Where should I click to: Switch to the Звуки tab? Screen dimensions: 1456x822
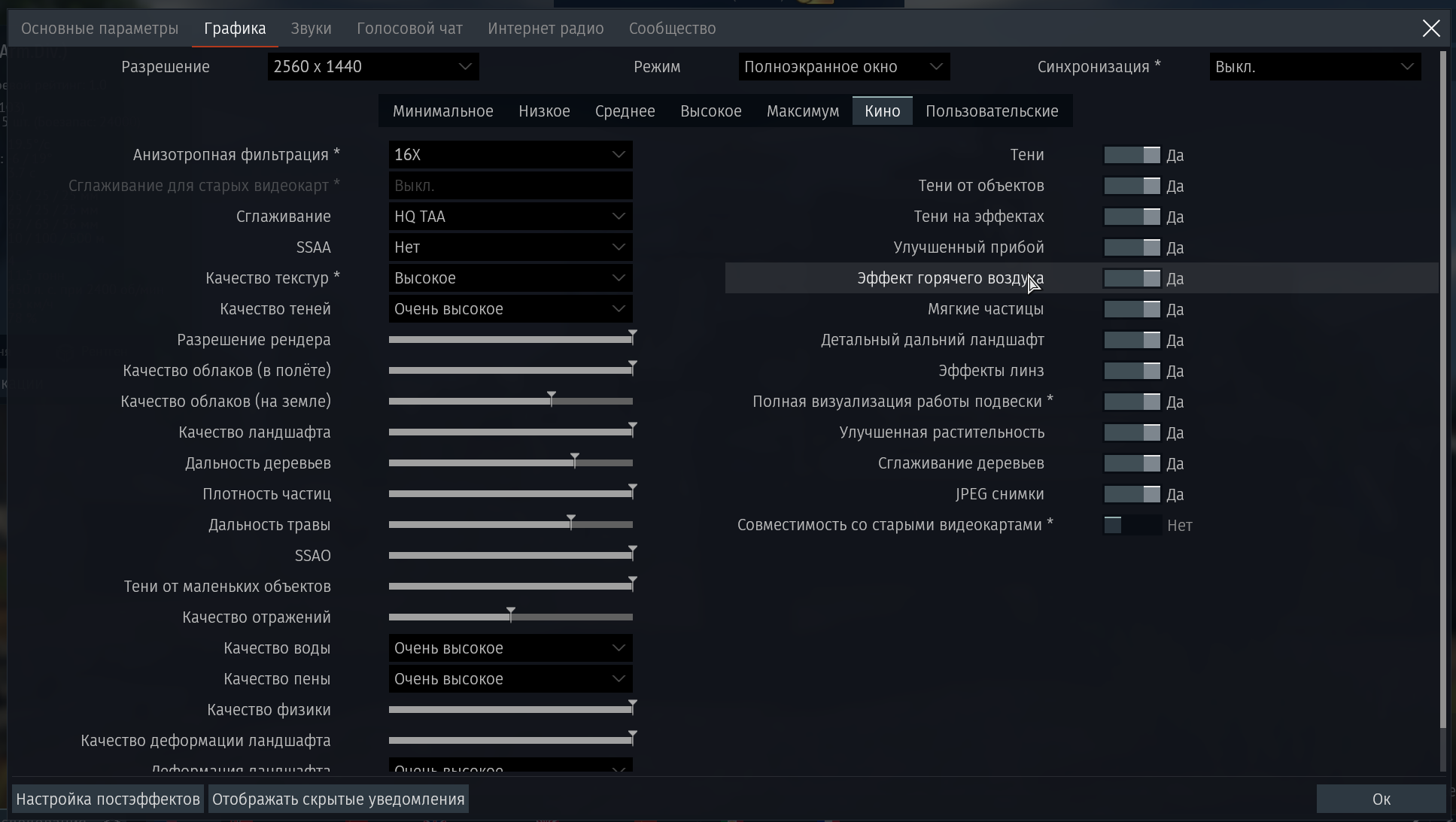tap(311, 29)
